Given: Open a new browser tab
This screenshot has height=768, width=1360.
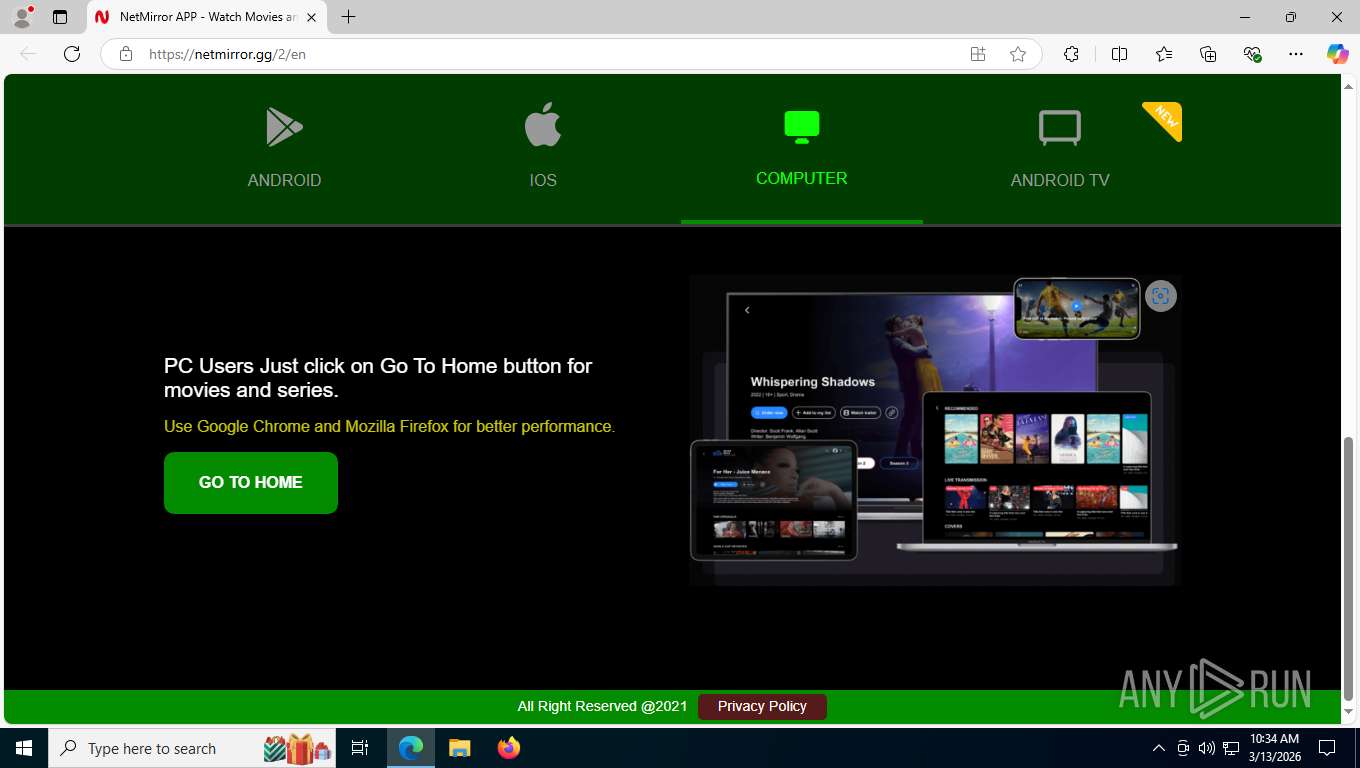Looking at the screenshot, I should tap(348, 17).
